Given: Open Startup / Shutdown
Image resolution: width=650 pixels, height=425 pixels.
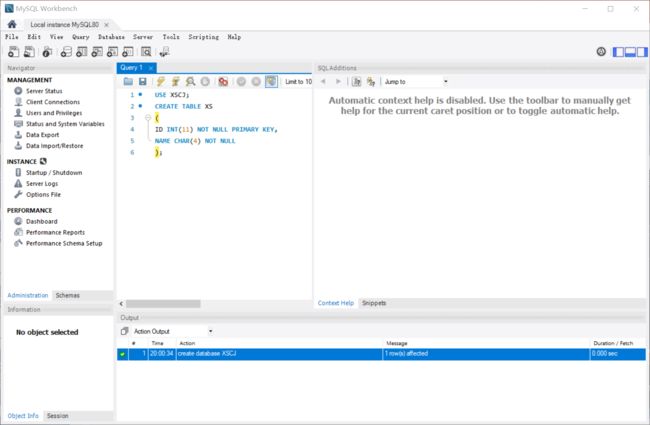Looking at the screenshot, I should click(54, 172).
